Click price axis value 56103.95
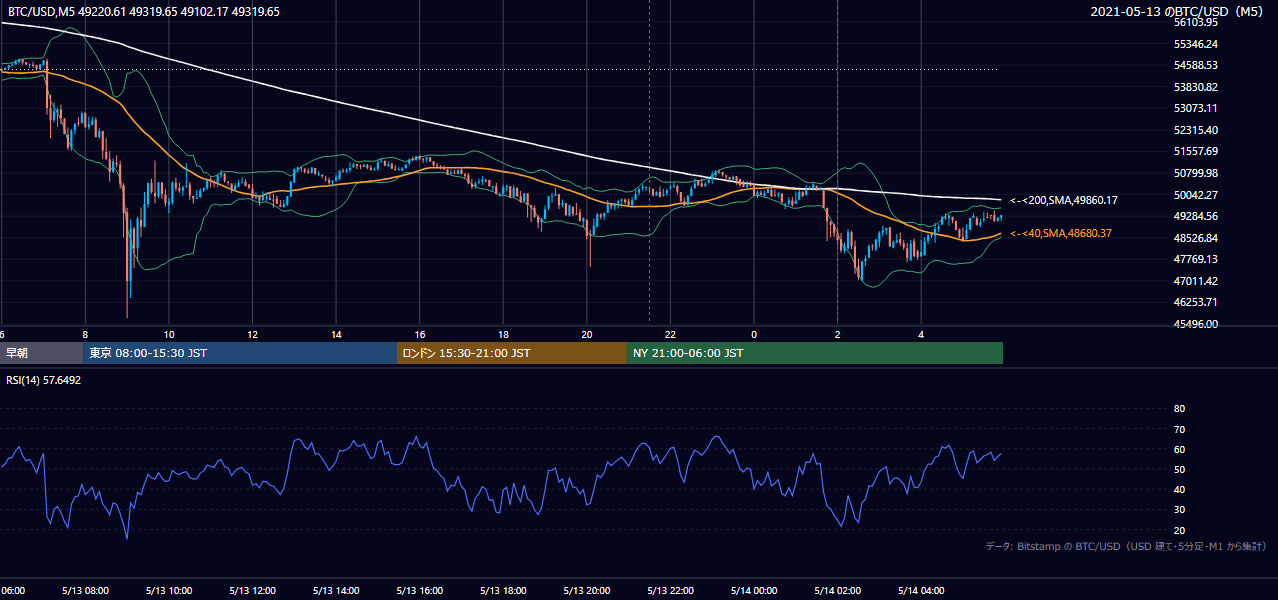 point(1195,22)
